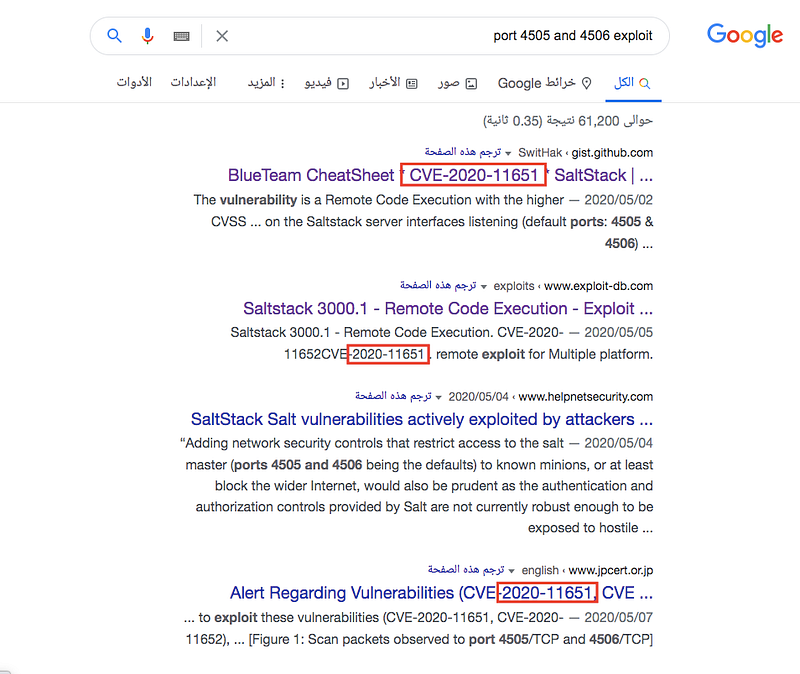The image size is (800, 674).
Task: Clear the search query with X
Action: coord(222,36)
